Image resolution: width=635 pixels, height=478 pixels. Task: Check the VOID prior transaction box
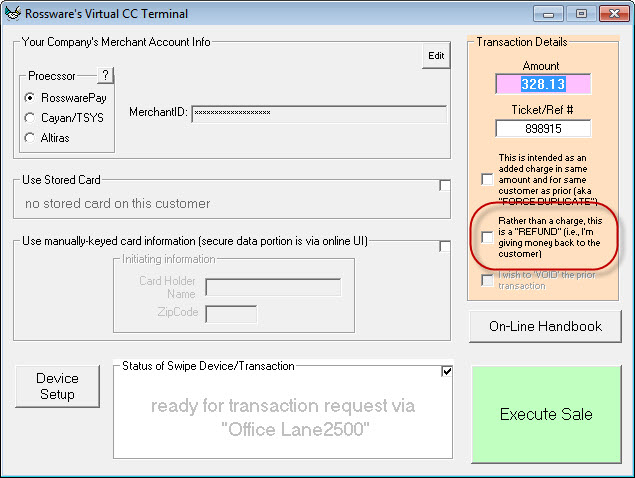pos(487,281)
